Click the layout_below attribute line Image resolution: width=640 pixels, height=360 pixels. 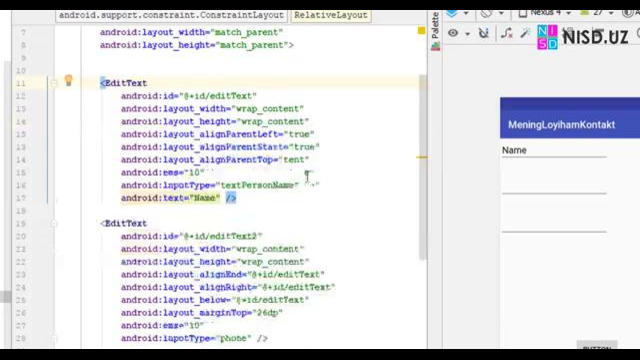point(215,300)
